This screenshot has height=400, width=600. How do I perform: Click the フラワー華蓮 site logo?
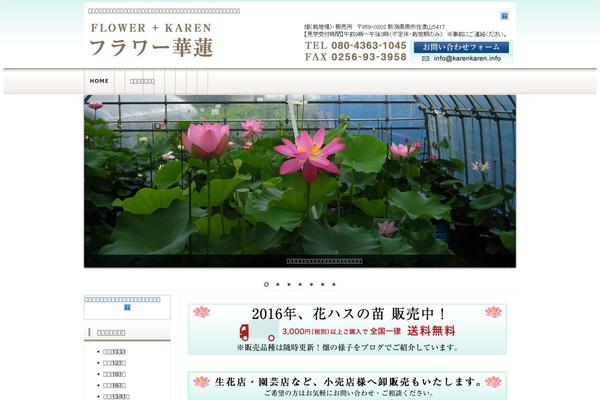click(x=152, y=48)
